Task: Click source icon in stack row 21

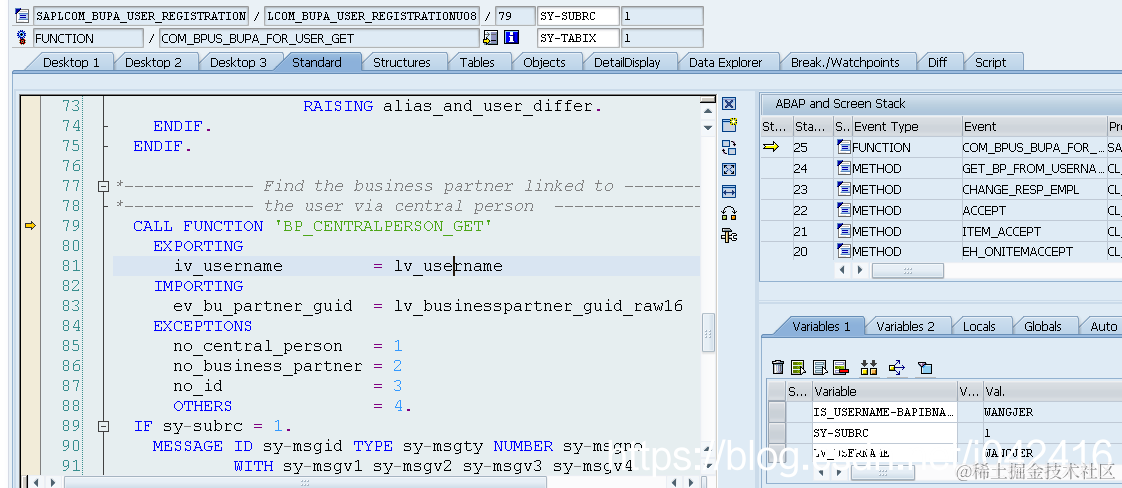Action: [x=844, y=230]
